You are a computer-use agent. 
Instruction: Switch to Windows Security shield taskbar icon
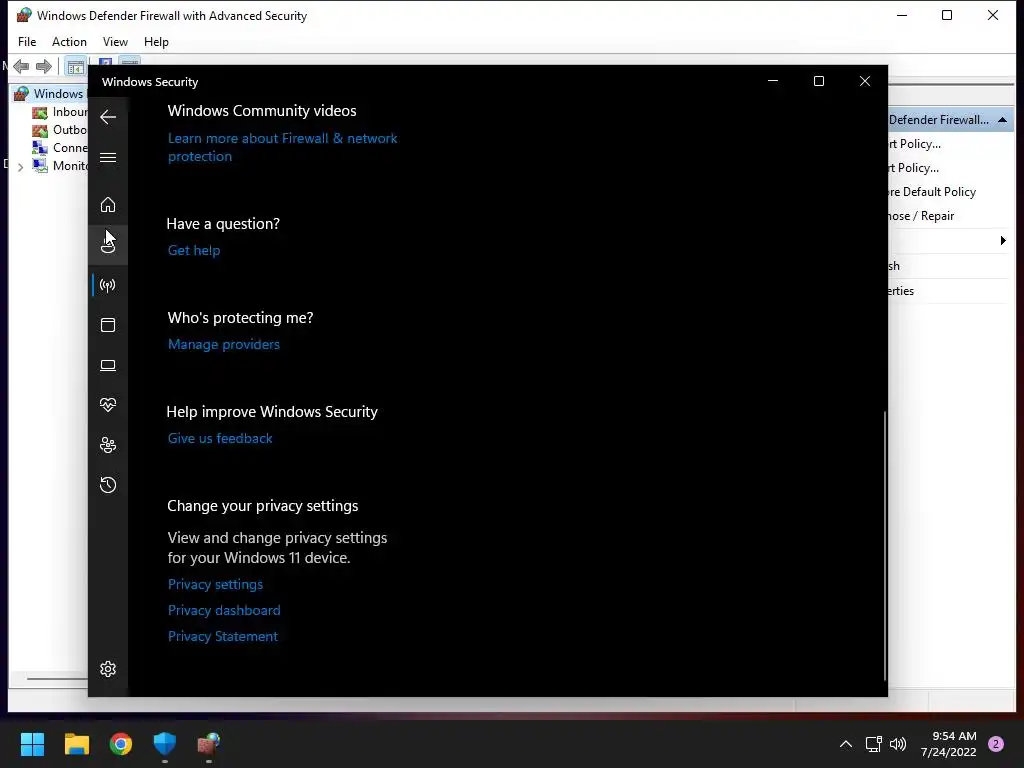165,744
